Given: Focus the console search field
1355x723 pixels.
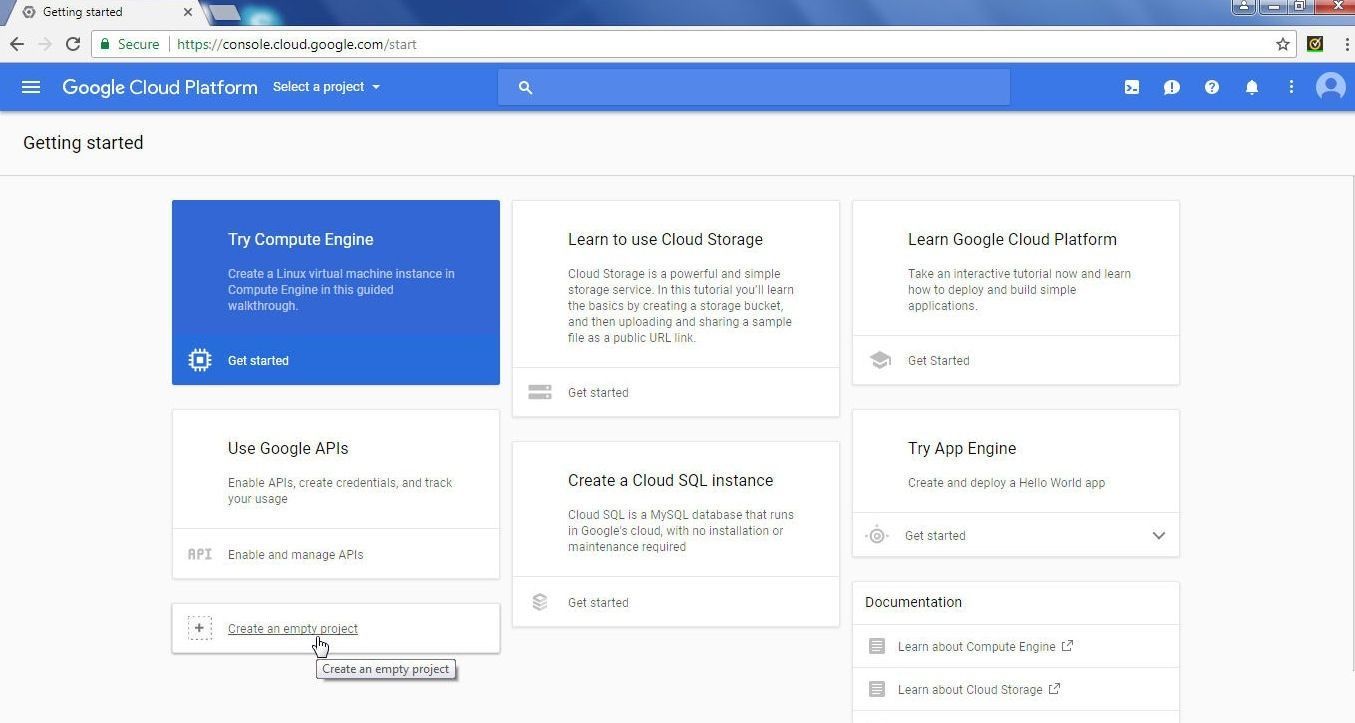Looking at the screenshot, I should tap(754, 87).
